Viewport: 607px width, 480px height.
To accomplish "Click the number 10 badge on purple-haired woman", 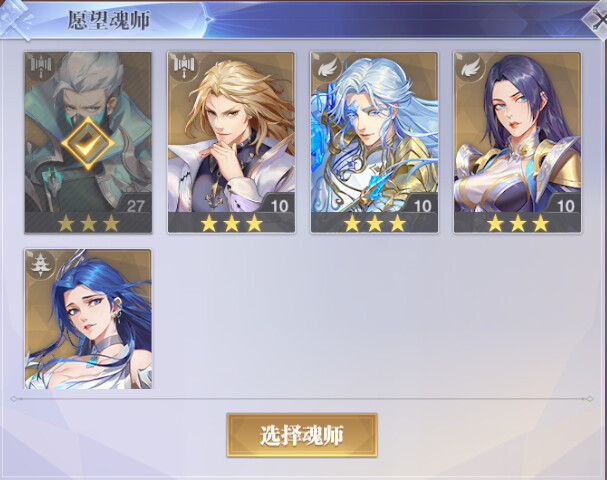I will [565, 206].
